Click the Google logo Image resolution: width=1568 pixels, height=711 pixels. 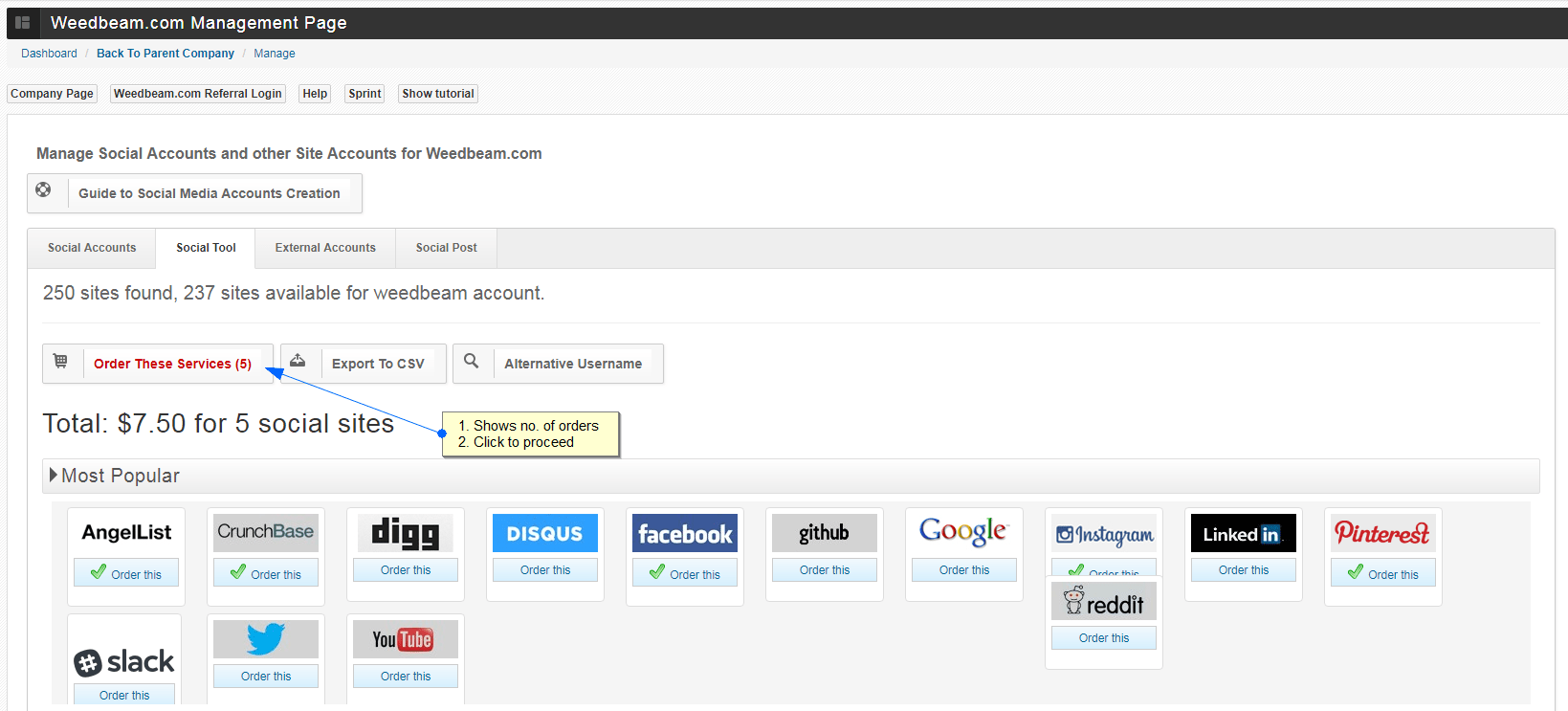point(964,533)
